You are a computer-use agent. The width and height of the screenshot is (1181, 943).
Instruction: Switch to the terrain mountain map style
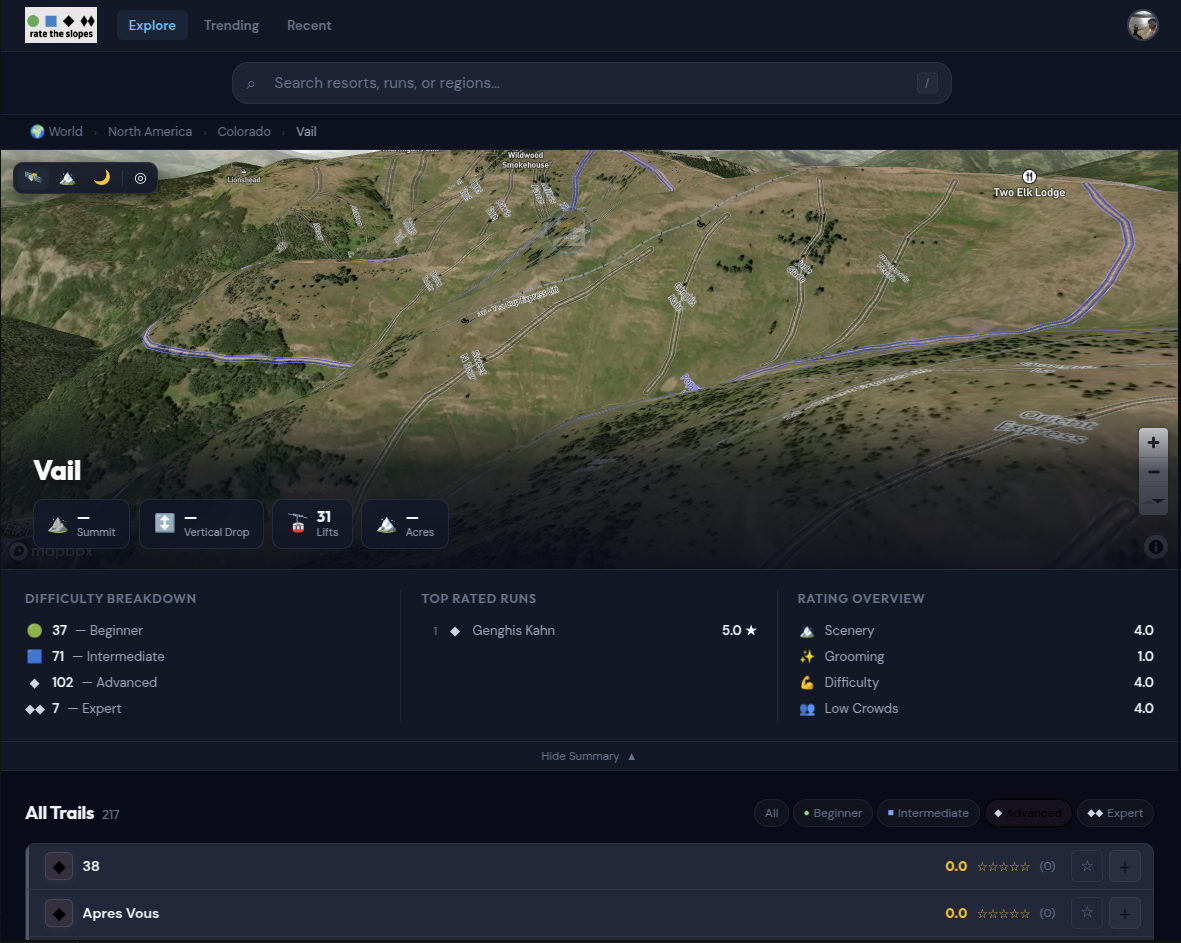67,178
